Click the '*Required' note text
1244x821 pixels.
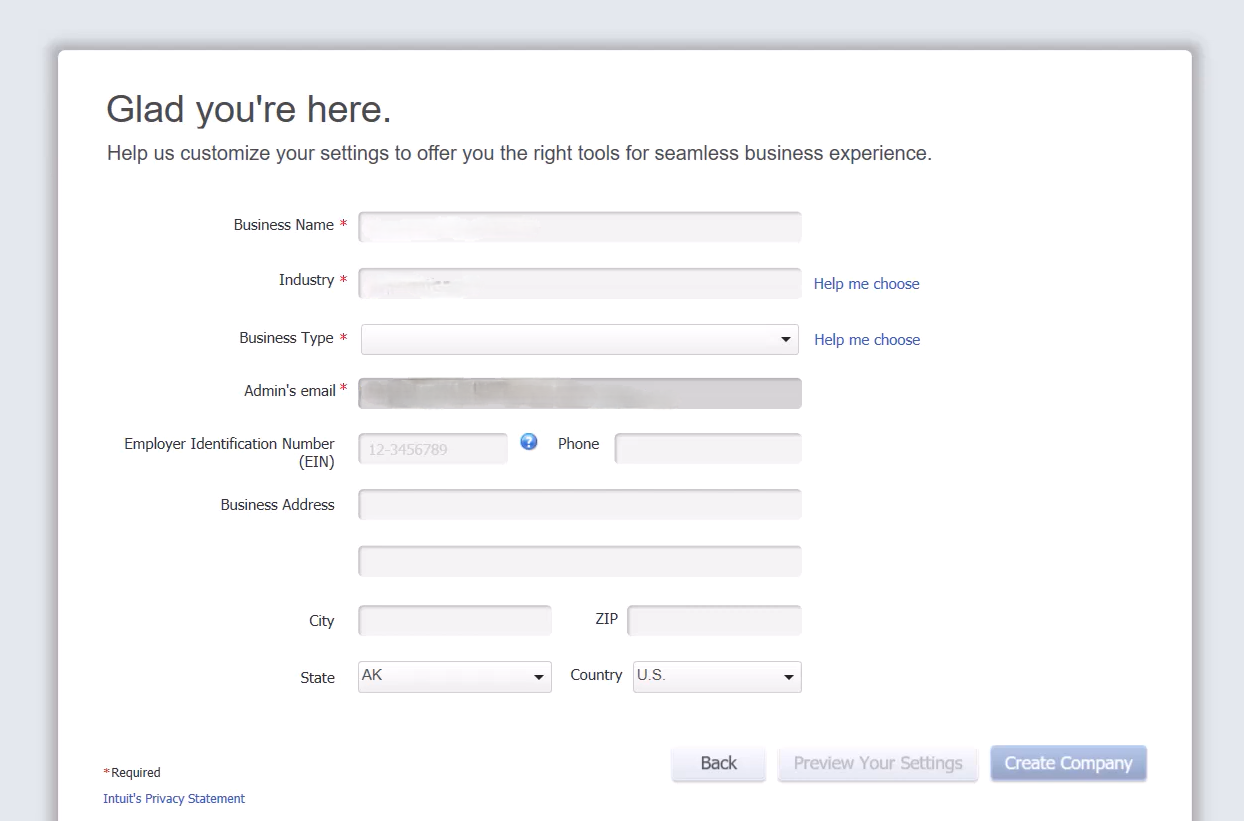point(132,773)
